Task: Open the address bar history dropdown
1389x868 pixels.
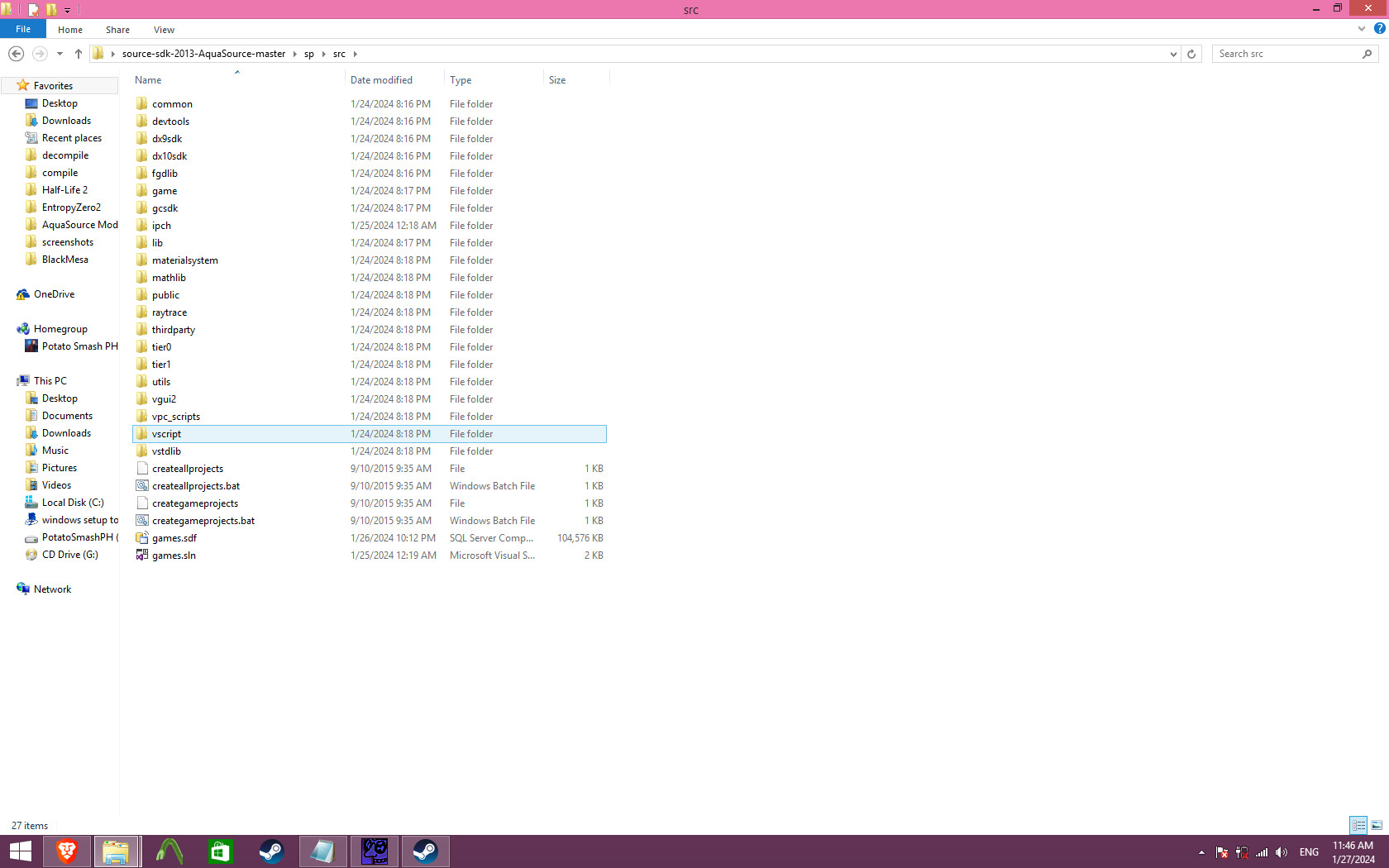Action: pos(1173,54)
